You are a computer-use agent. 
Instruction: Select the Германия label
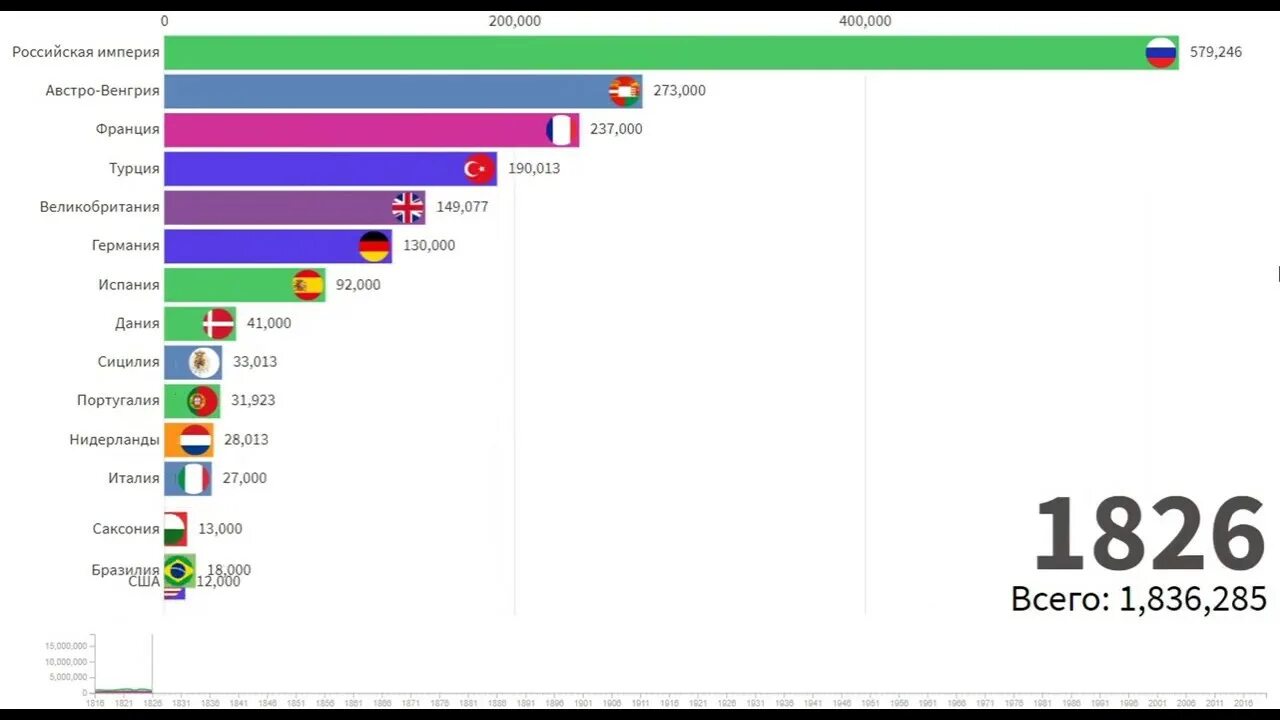point(126,245)
